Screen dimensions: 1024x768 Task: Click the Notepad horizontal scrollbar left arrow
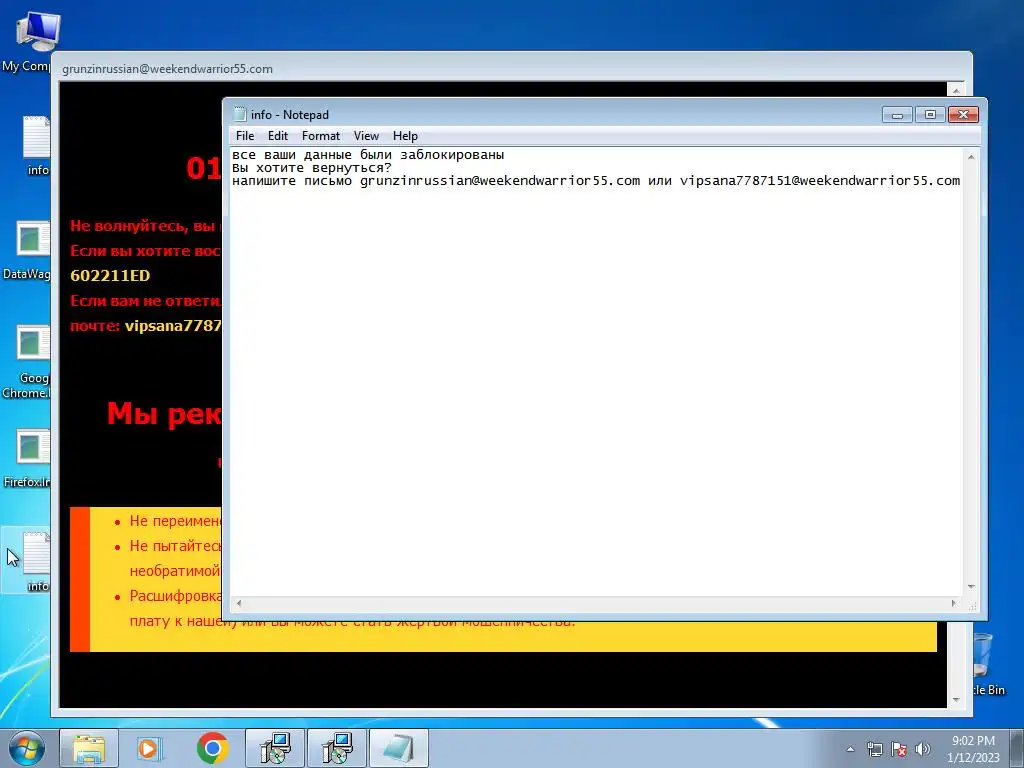(239, 603)
